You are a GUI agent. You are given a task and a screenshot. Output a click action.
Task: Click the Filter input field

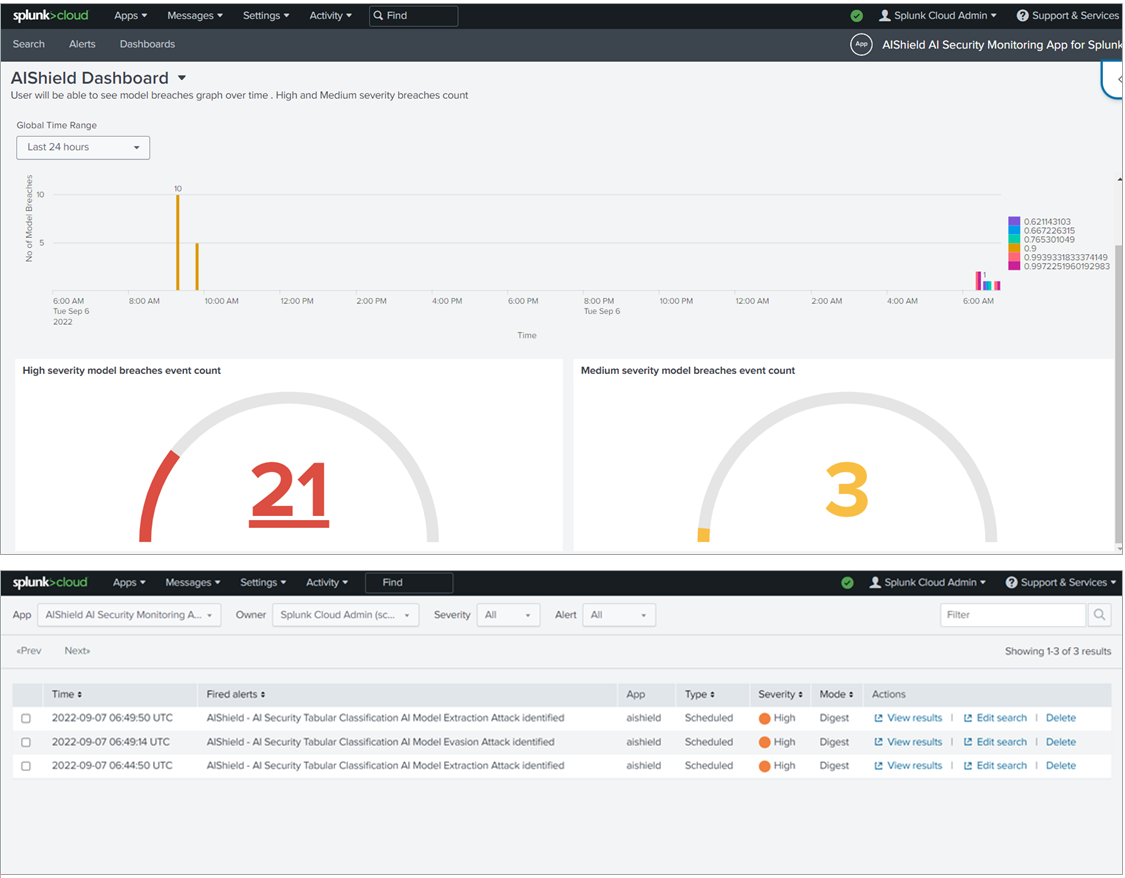pyautogui.click(x=1013, y=615)
